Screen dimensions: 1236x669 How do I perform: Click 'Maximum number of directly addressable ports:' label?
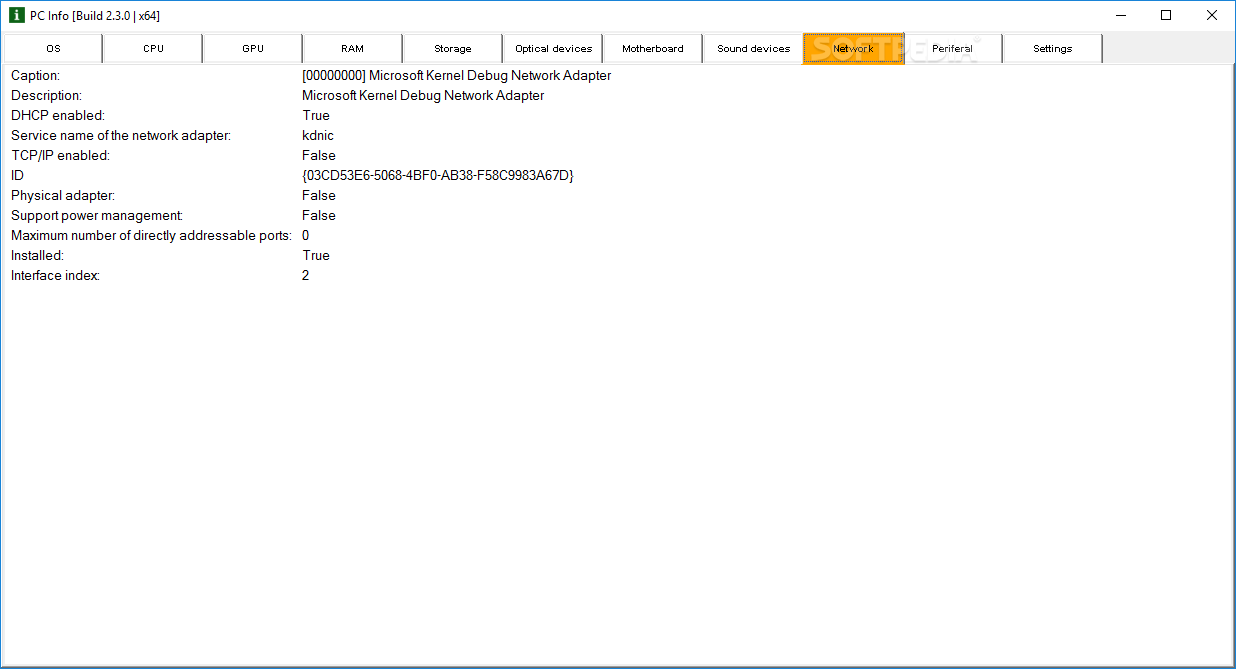(x=151, y=236)
